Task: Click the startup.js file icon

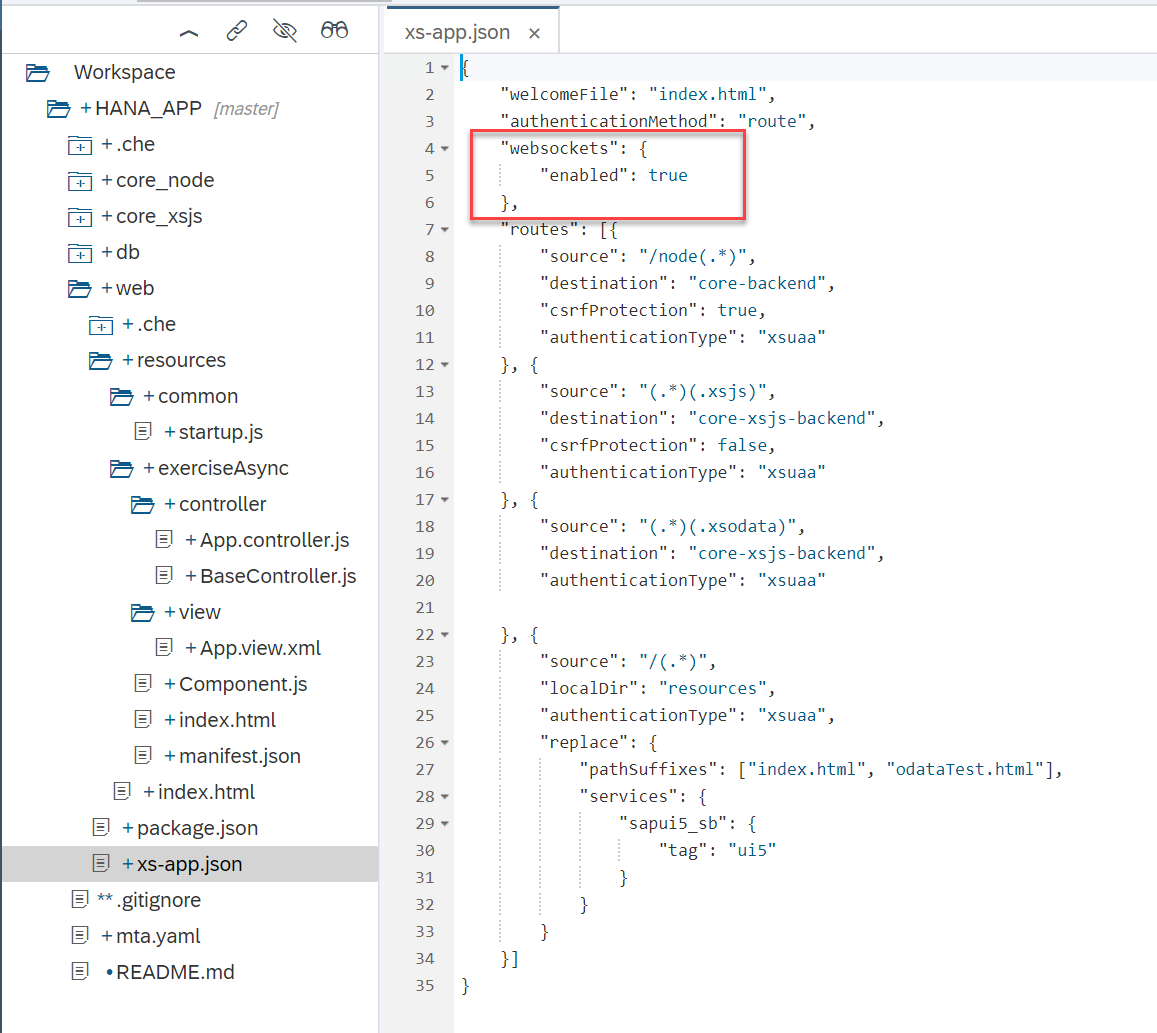Action: click(143, 432)
